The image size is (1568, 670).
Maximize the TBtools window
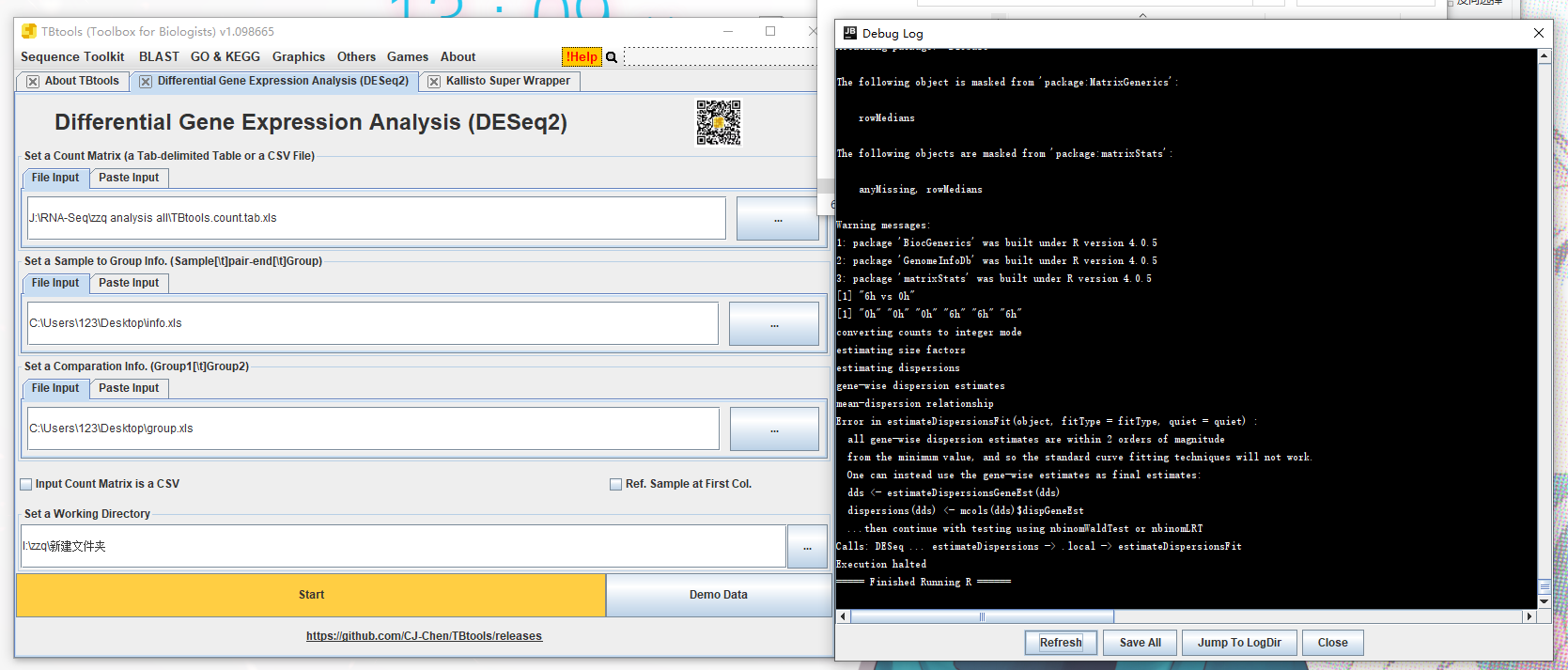(x=770, y=31)
